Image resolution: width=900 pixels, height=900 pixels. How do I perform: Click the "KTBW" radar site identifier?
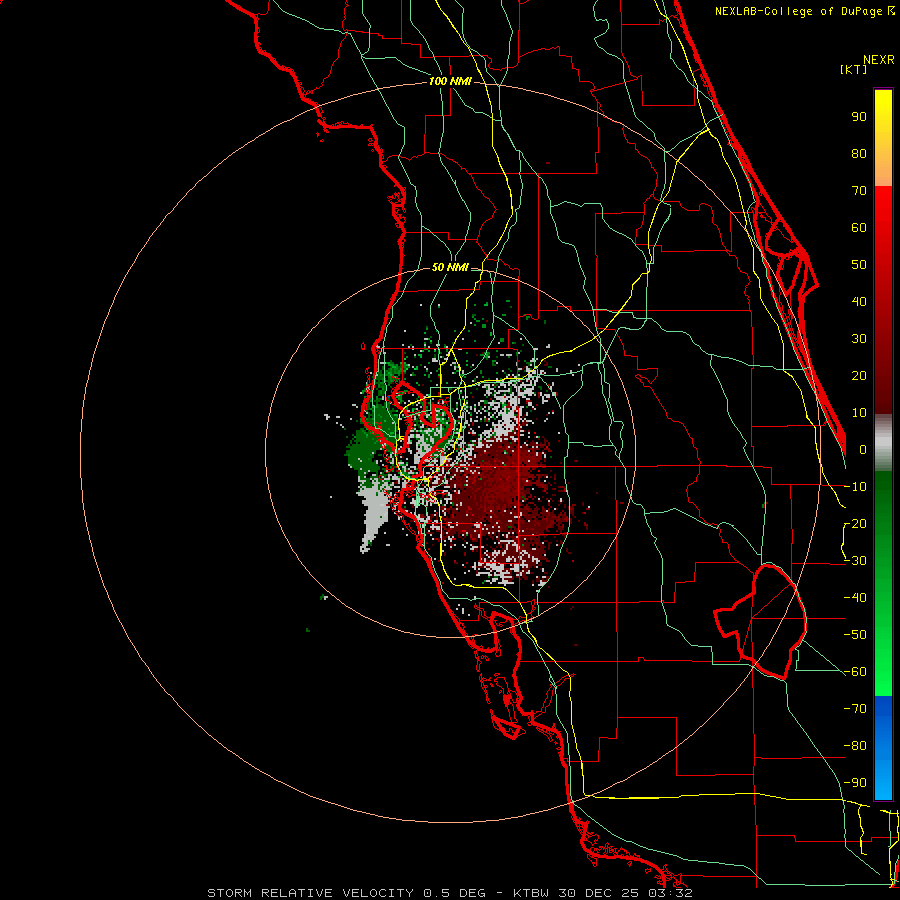532,893
